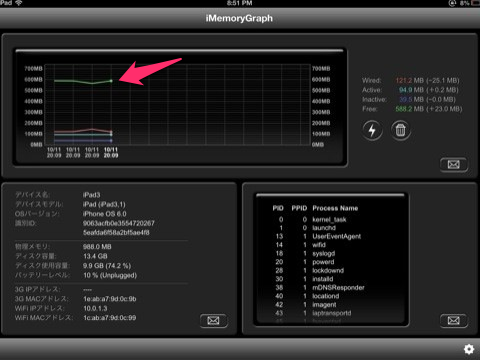
Task: Tap the PID column header
Action: [x=278, y=208]
